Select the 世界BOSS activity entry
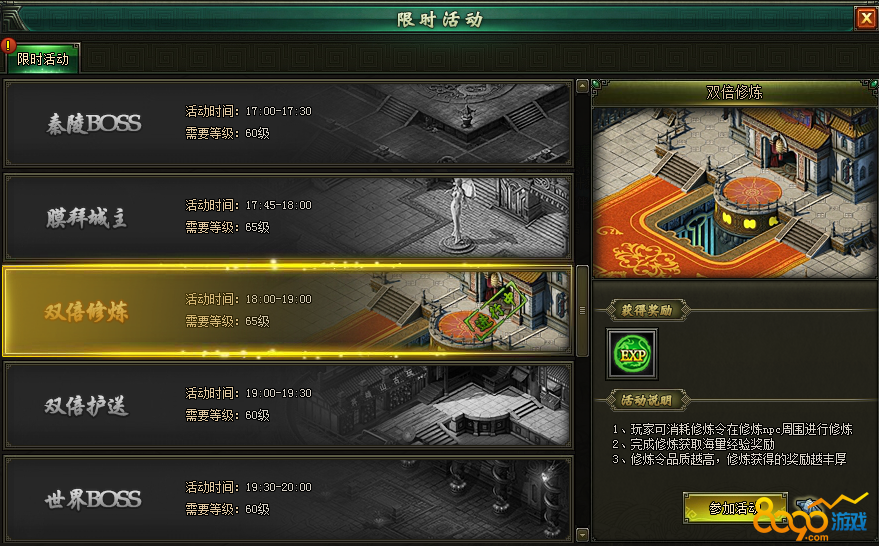 (288, 499)
